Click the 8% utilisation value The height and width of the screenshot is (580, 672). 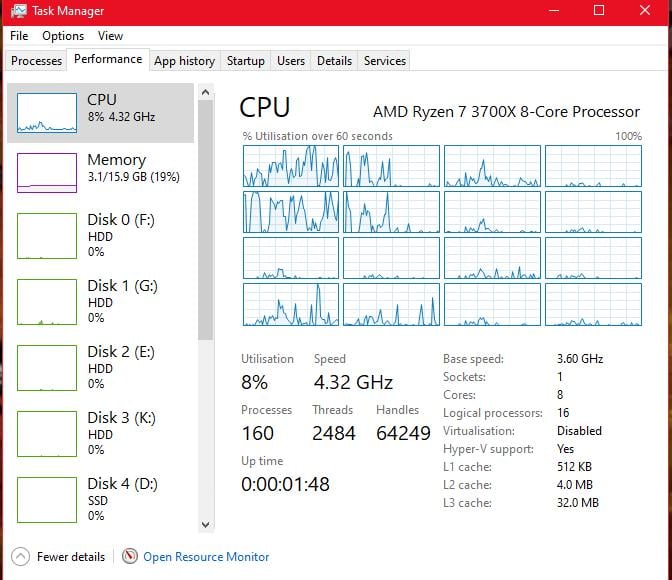tap(255, 382)
